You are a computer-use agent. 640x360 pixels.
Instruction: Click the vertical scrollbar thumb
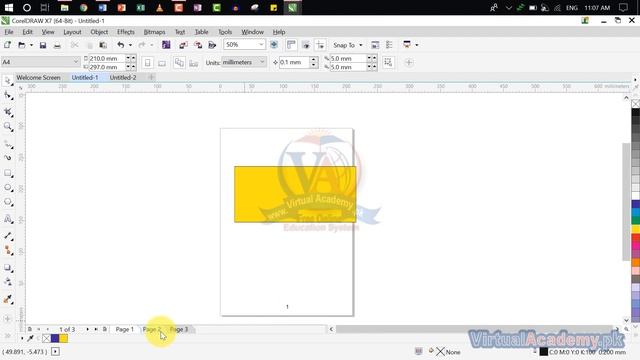(x=626, y=202)
